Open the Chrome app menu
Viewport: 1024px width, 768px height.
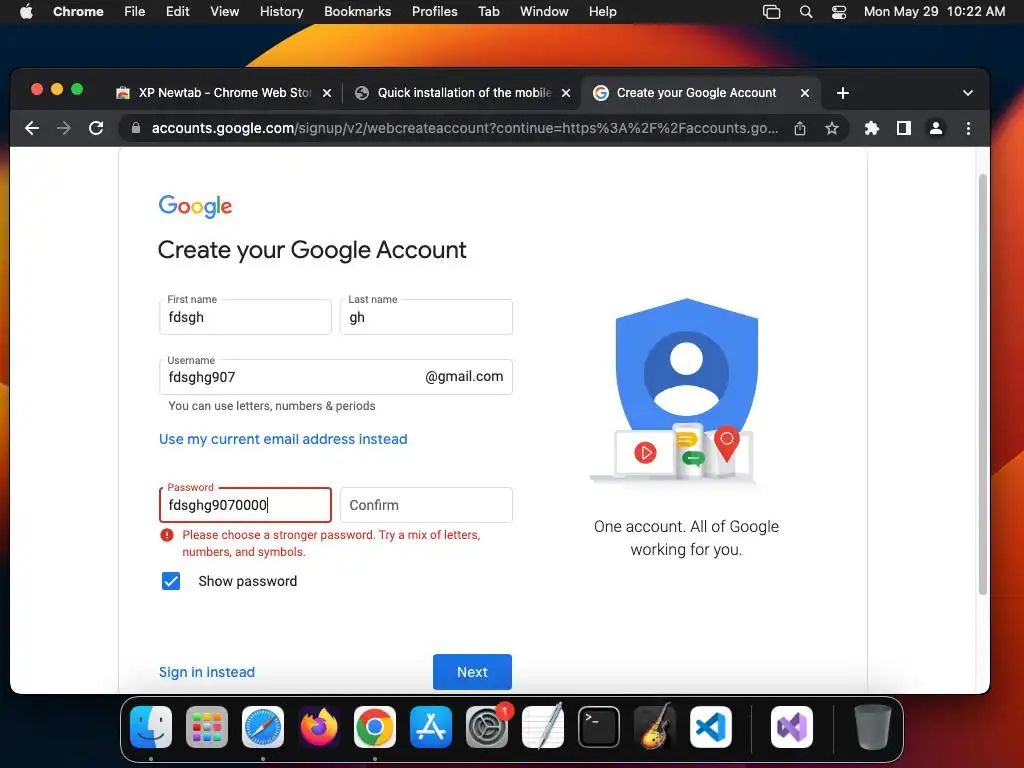pyautogui.click(x=78, y=12)
